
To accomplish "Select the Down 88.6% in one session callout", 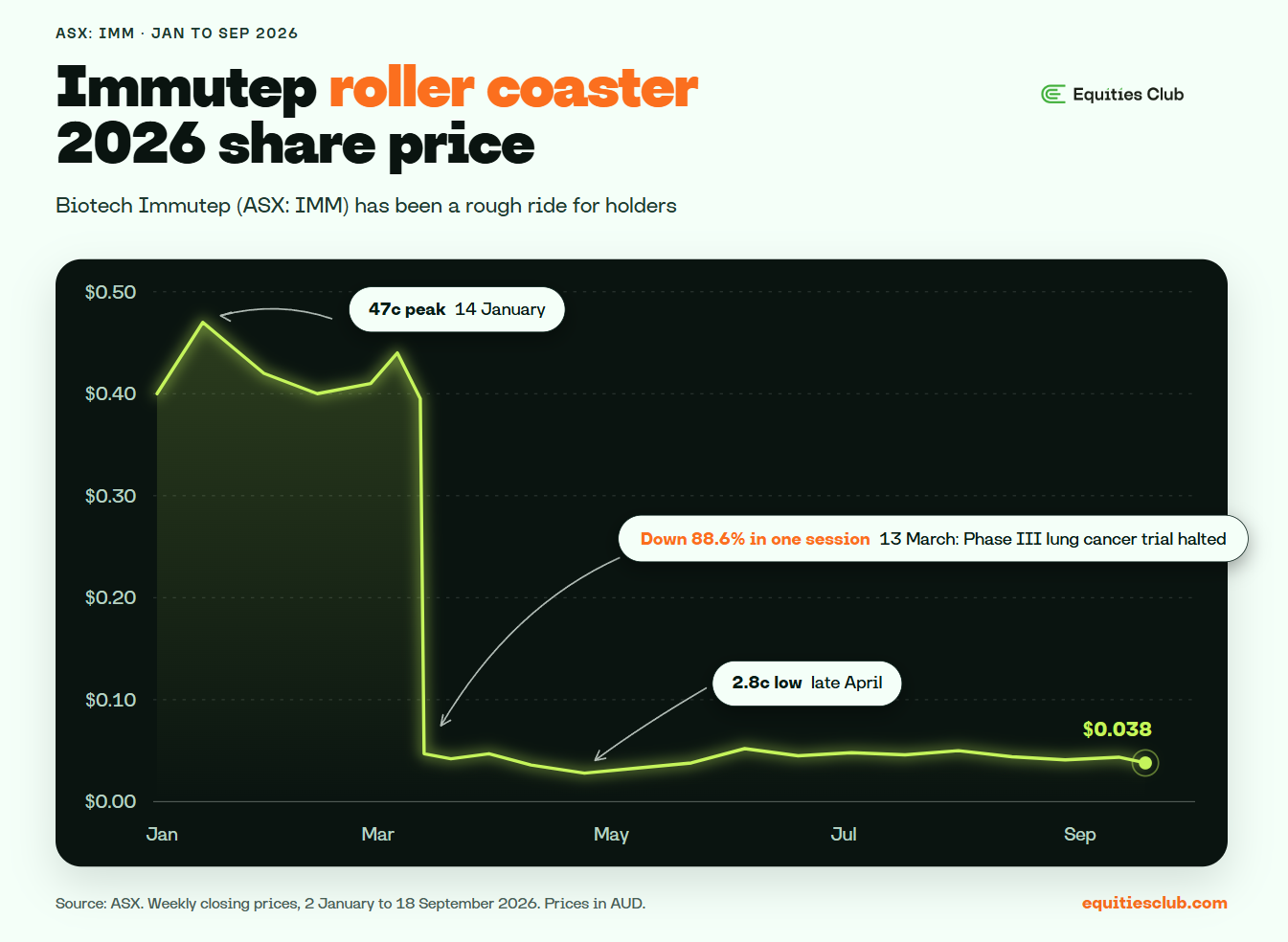I will click(x=933, y=539).
